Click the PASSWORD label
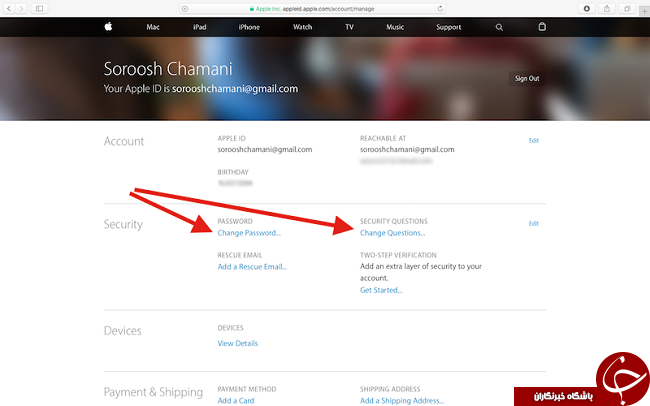Viewport: 650px width, 406px height. [x=235, y=221]
